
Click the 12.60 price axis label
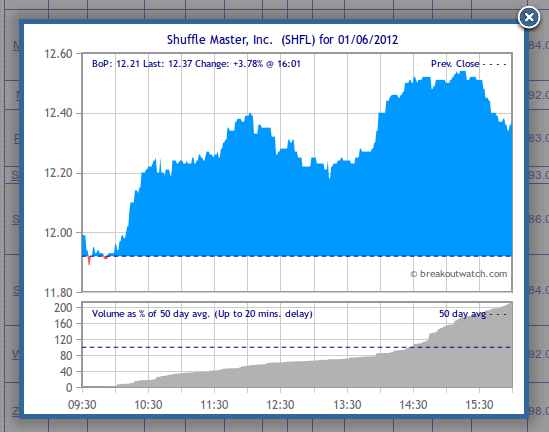point(58,54)
